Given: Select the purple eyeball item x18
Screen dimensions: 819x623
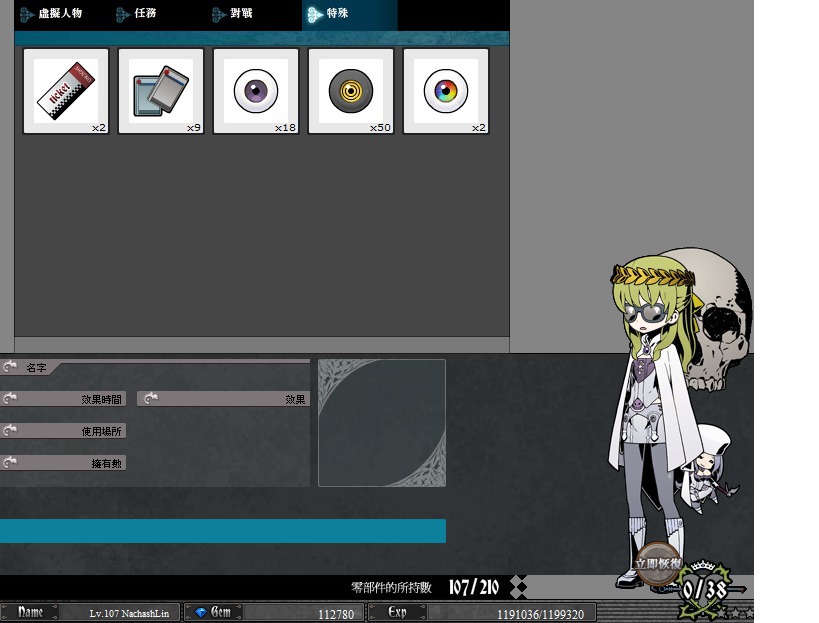Looking at the screenshot, I should click(x=256, y=91).
